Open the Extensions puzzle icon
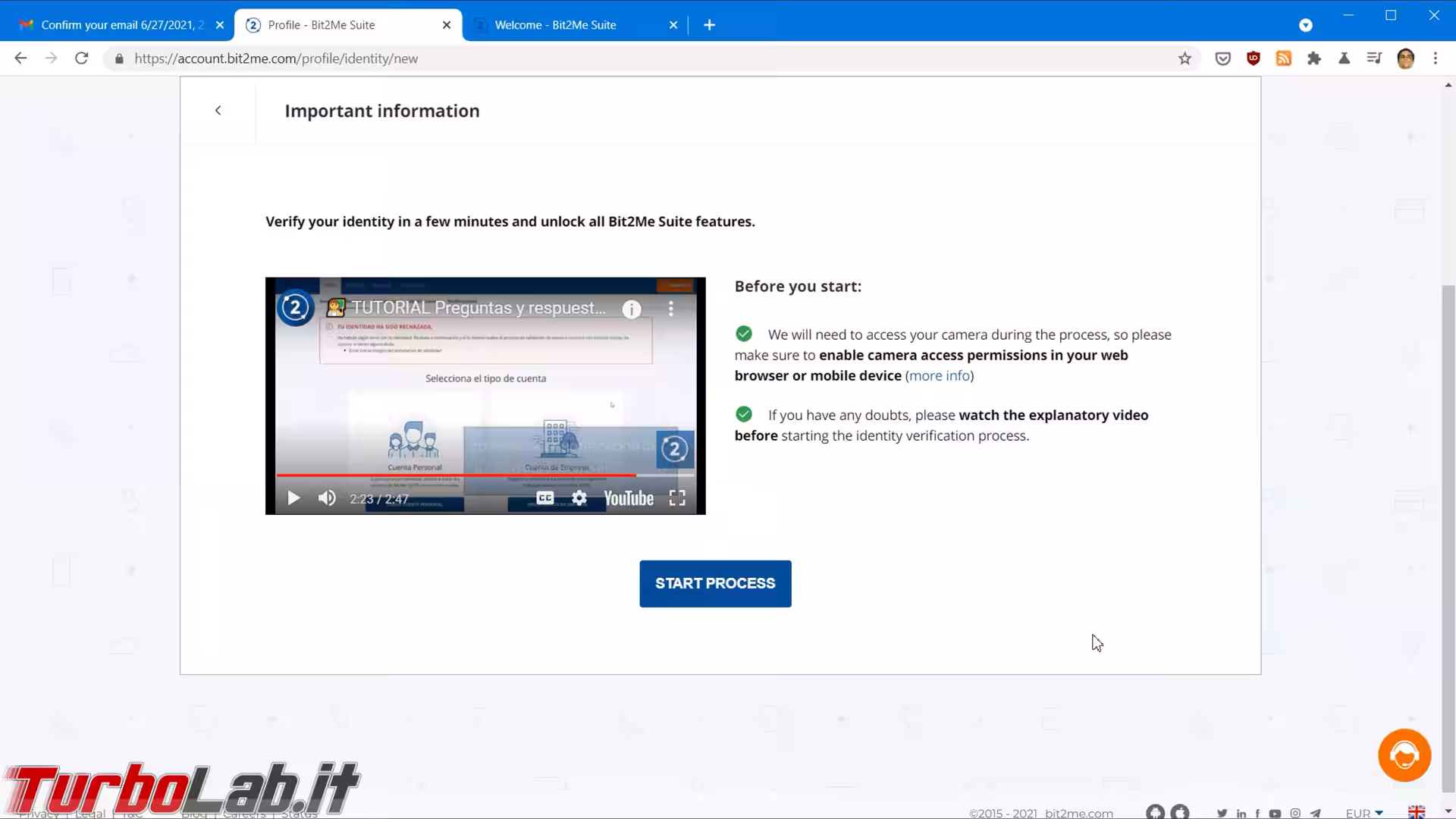 (x=1314, y=58)
